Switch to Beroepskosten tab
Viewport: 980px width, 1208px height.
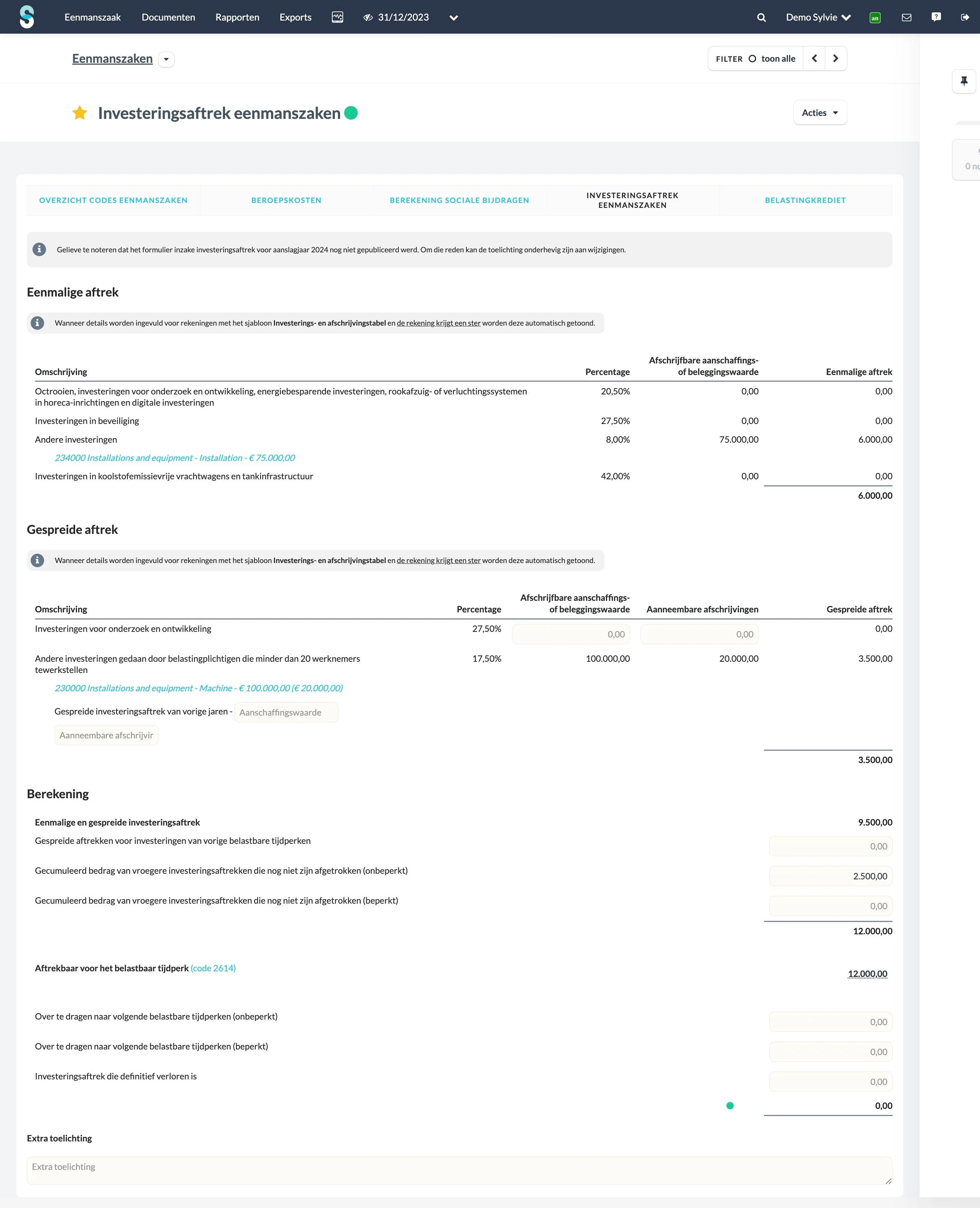pyautogui.click(x=286, y=200)
